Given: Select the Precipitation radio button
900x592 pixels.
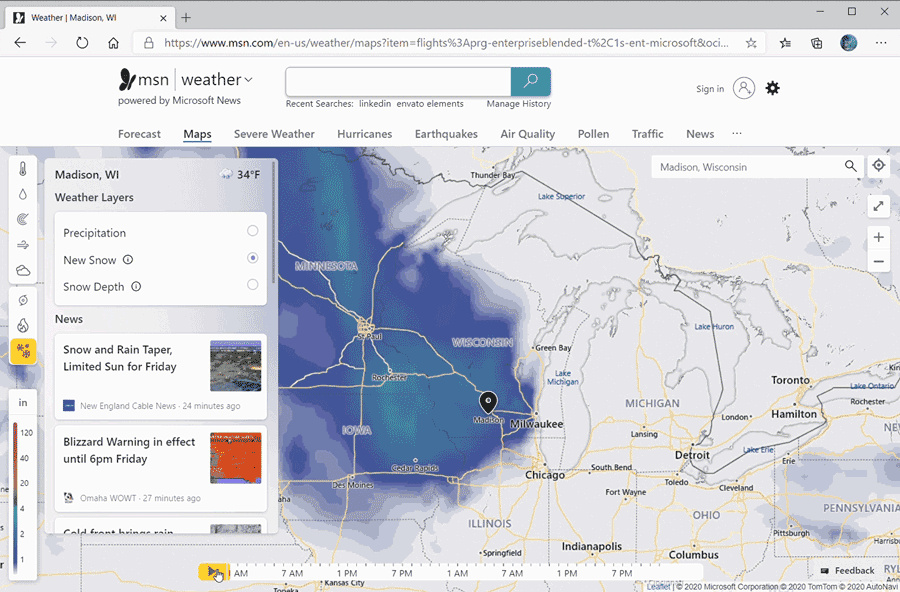Looking at the screenshot, I should coord(253,231).
